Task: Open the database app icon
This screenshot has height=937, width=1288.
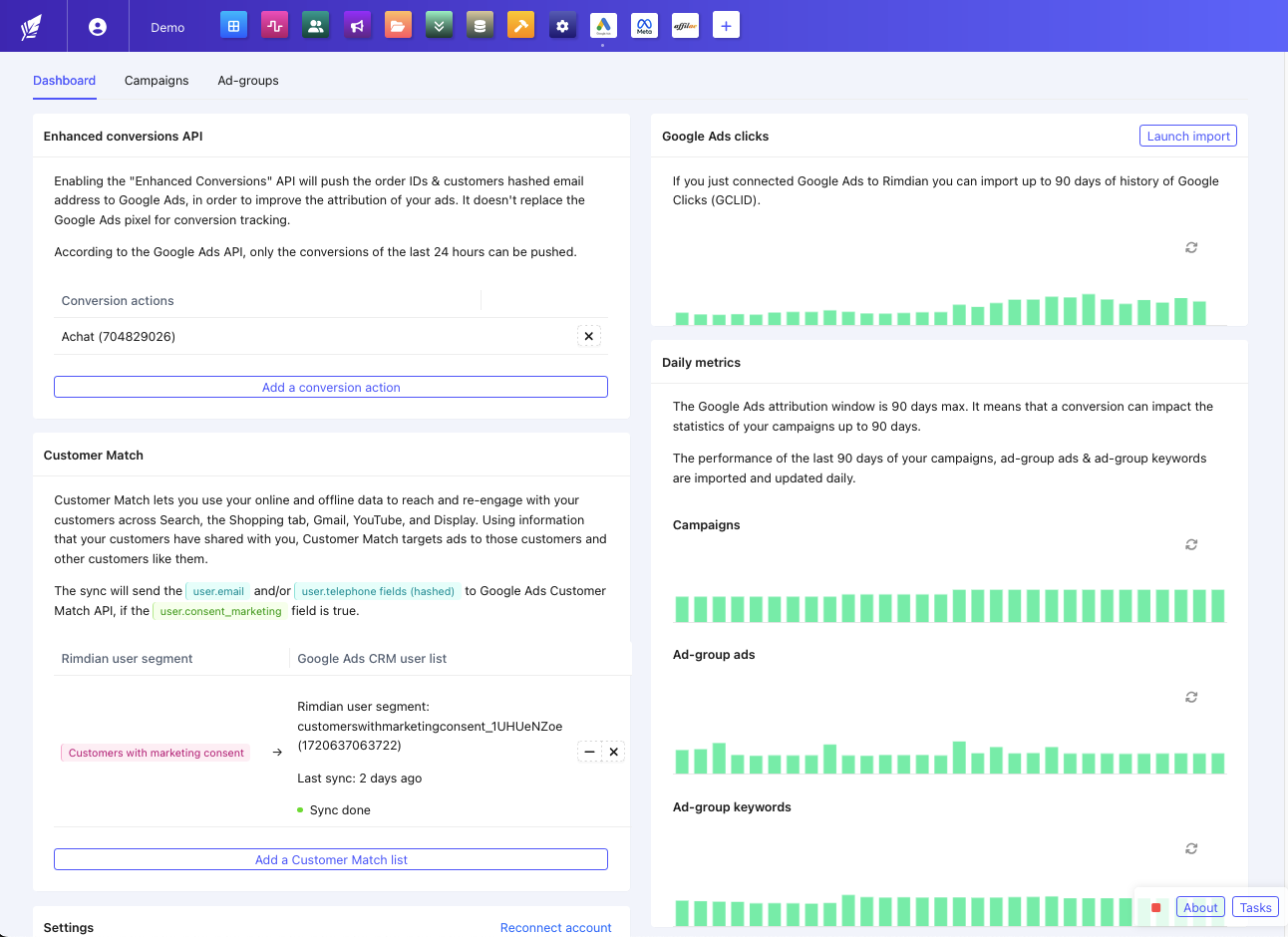Action: tap(480, 26)
